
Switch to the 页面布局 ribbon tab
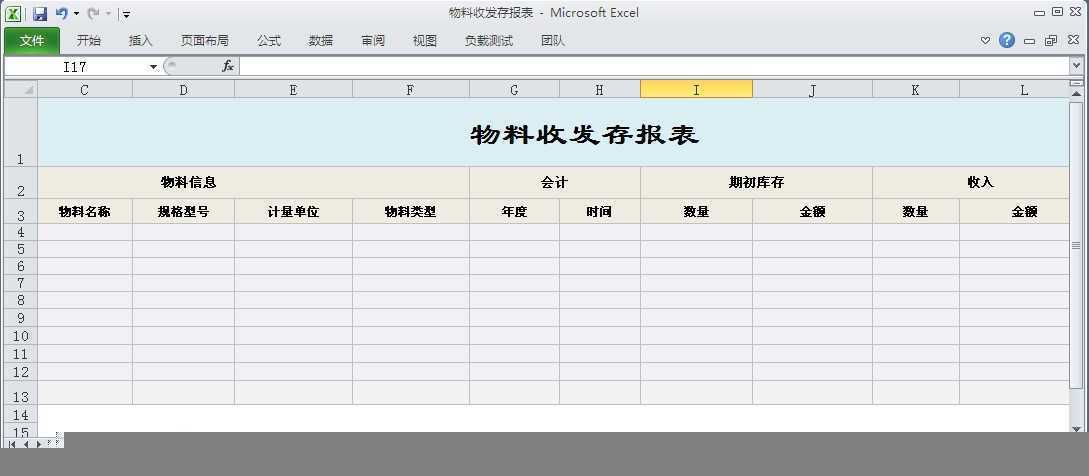tap(204, 41)
